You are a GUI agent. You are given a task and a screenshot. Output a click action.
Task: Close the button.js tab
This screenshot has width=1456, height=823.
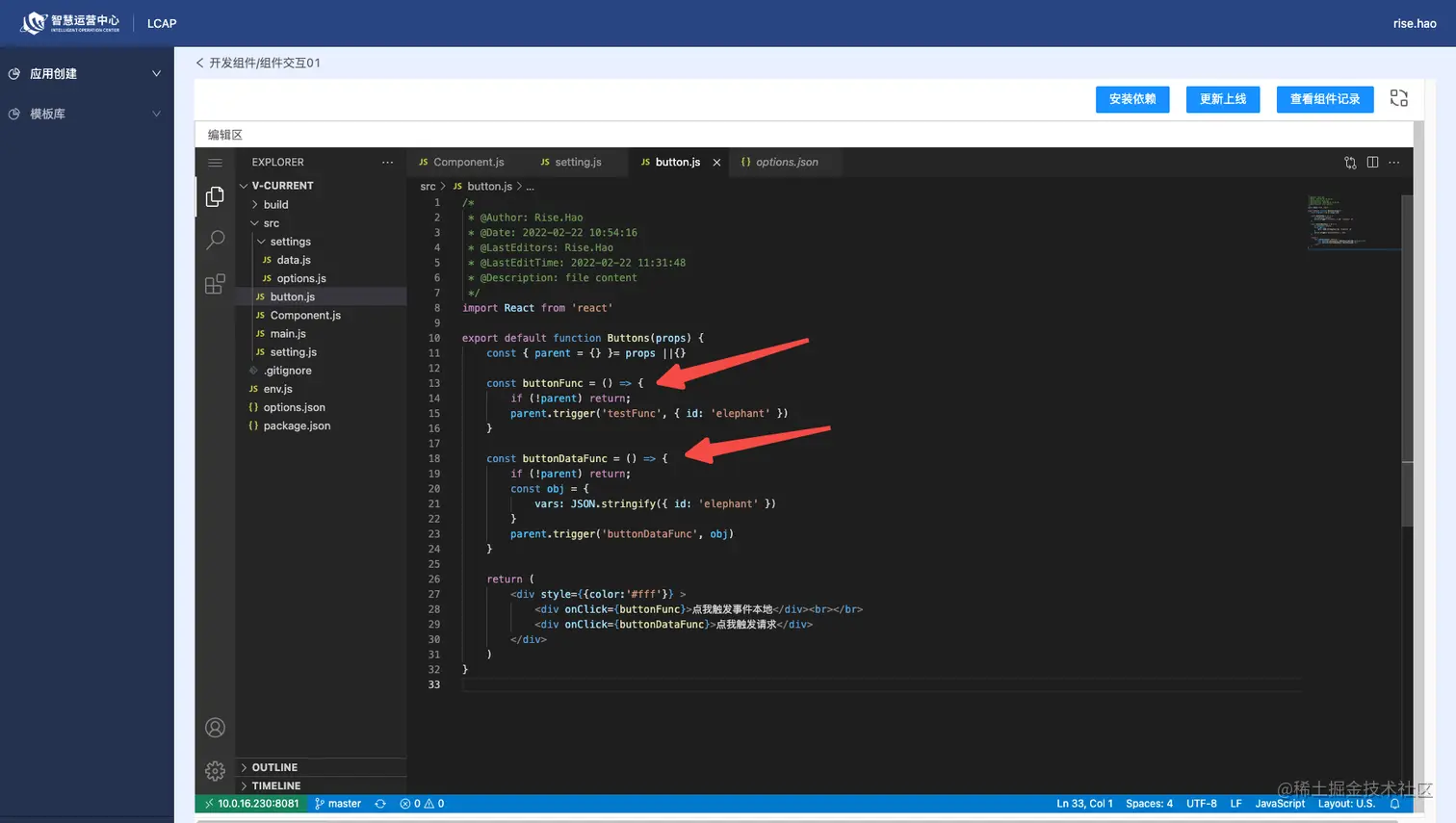click(x=716, y=163)
